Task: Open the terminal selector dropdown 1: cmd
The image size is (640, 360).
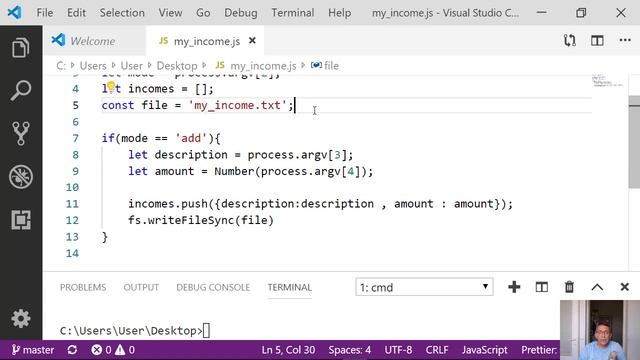Action: pos(424,287)
